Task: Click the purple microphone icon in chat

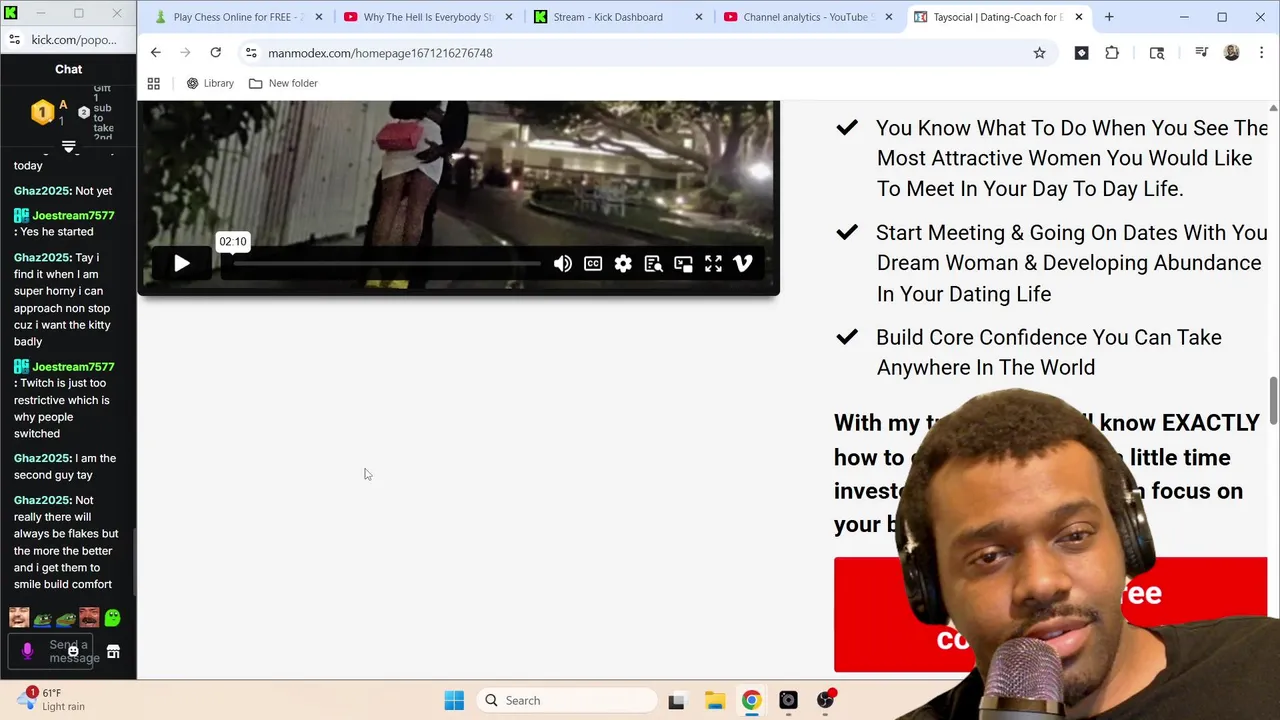Action: coord(27,651)
